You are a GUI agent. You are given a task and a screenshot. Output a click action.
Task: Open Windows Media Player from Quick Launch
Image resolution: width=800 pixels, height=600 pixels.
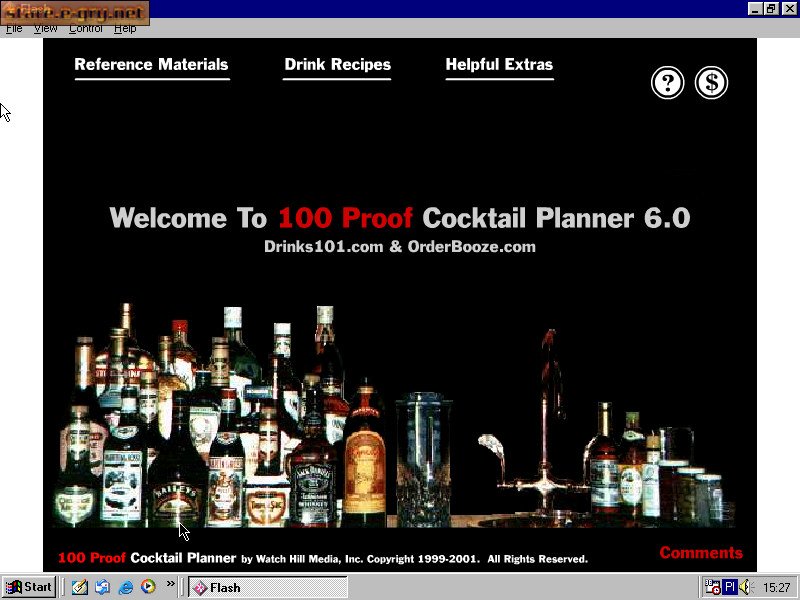pyautogui.click(x=147, y=587)
